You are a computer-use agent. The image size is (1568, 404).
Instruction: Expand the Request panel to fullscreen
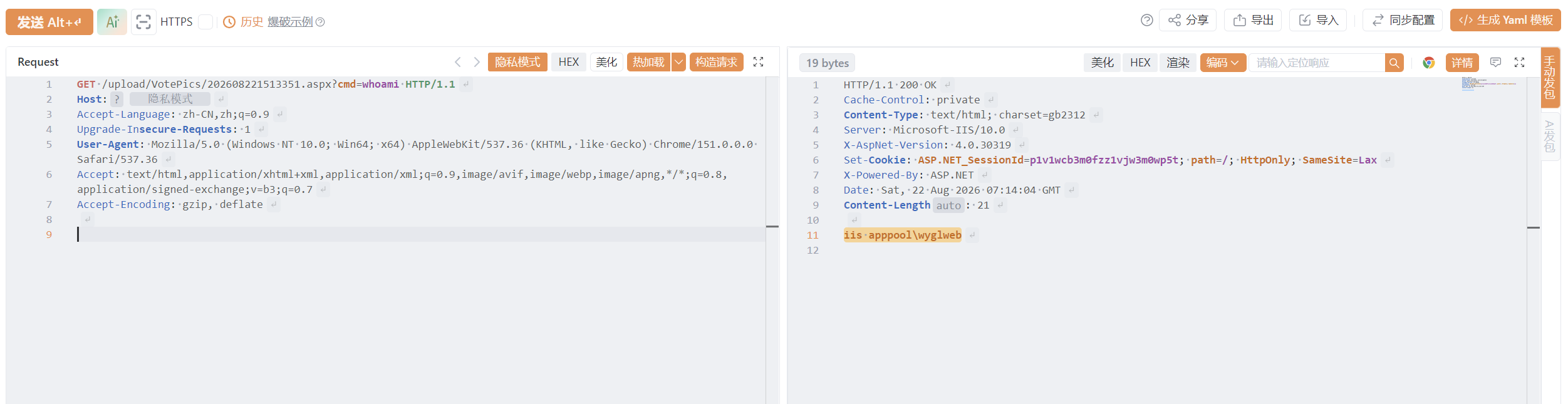point(758,62)
